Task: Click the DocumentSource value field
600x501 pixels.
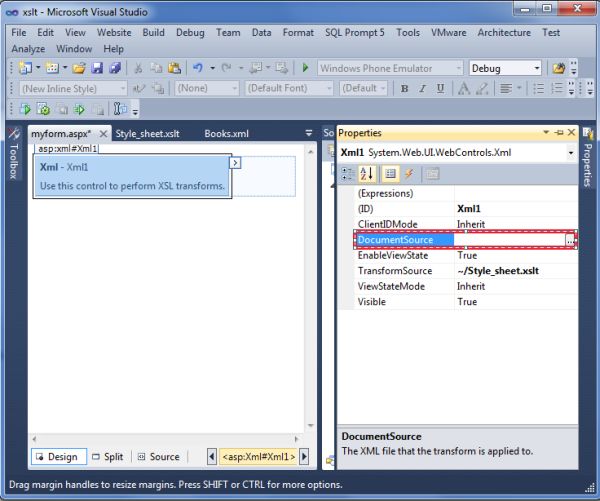Action: pos(510,240)
